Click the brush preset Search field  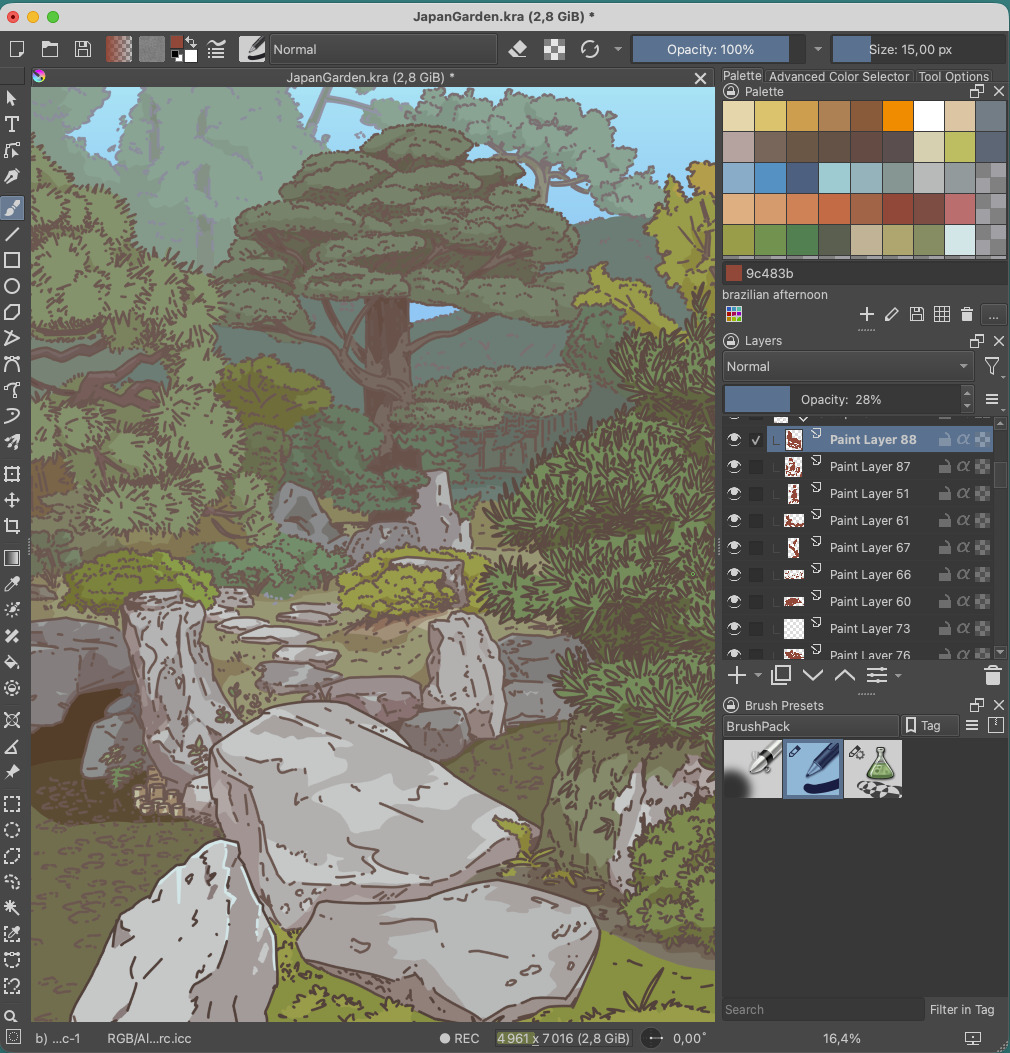pyautogui.click(x=820, y=1009)
